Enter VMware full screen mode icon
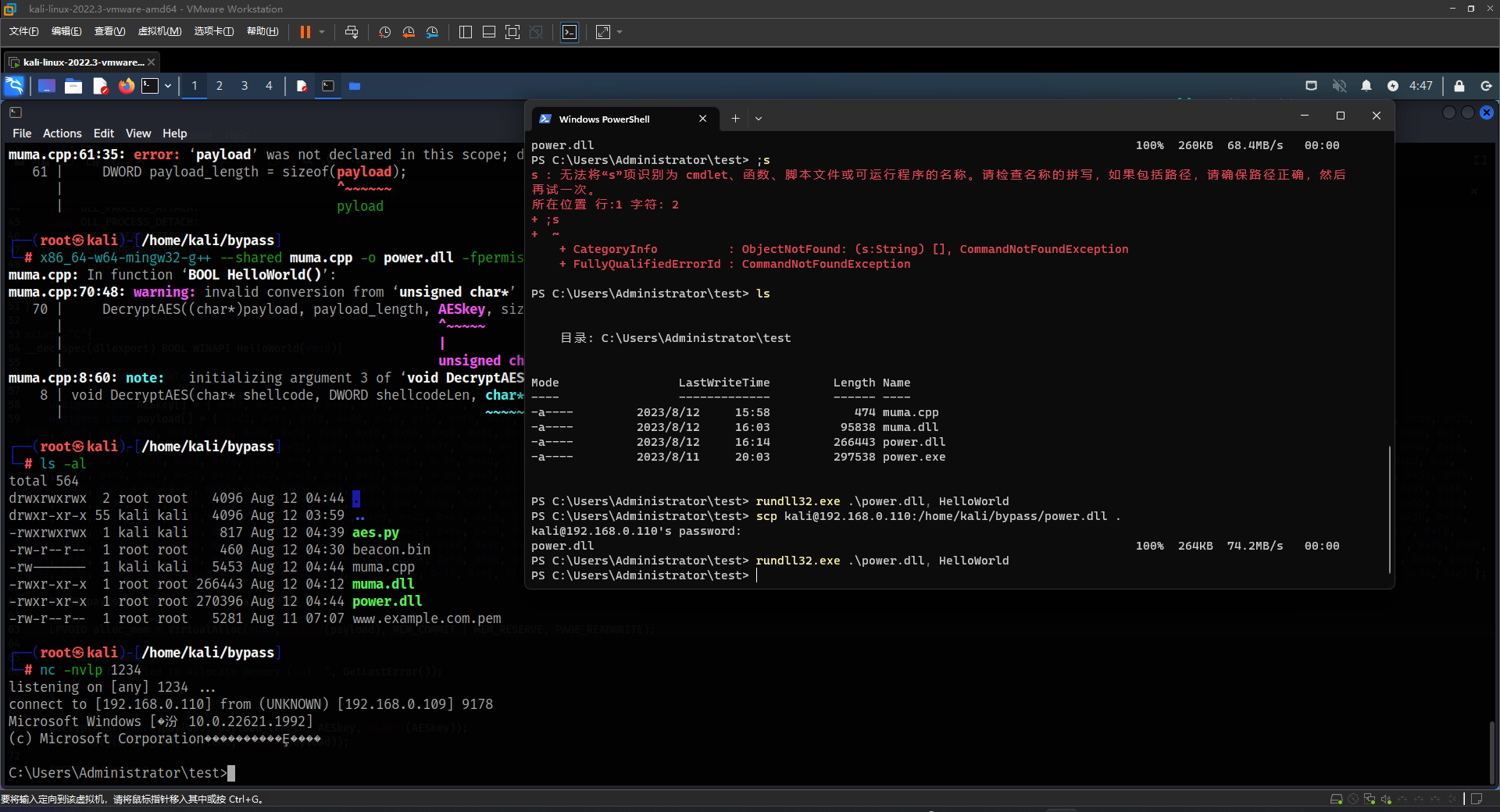The image size is (1500, 812). point(512,32)
